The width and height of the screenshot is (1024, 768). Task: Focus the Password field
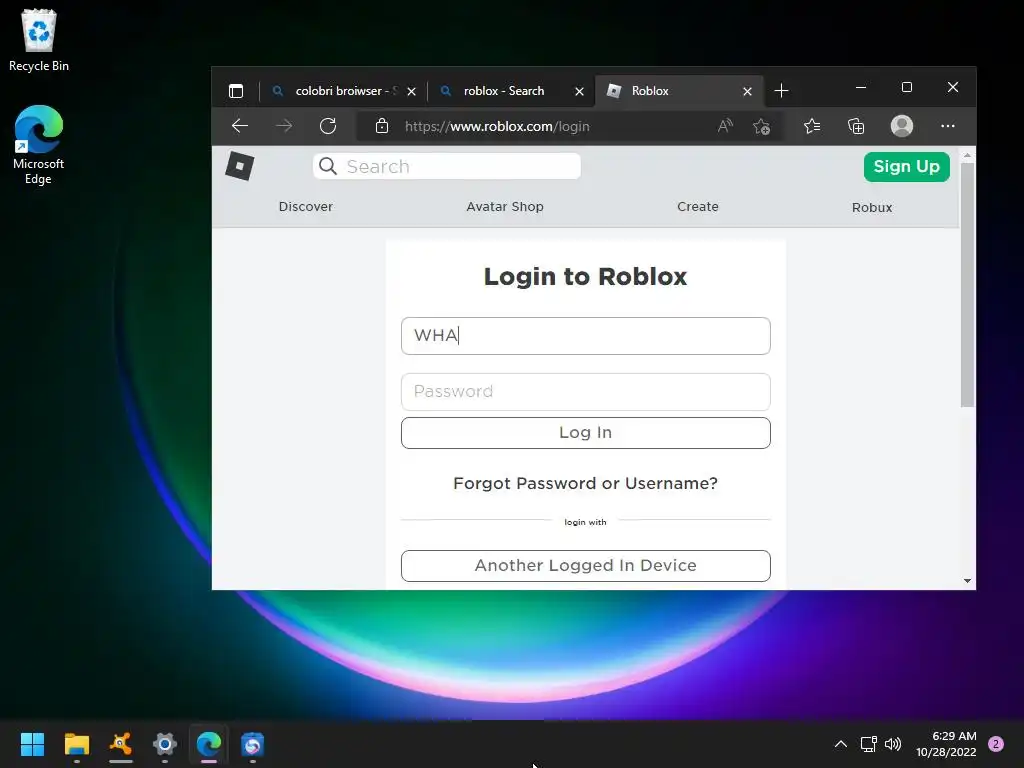586,392
